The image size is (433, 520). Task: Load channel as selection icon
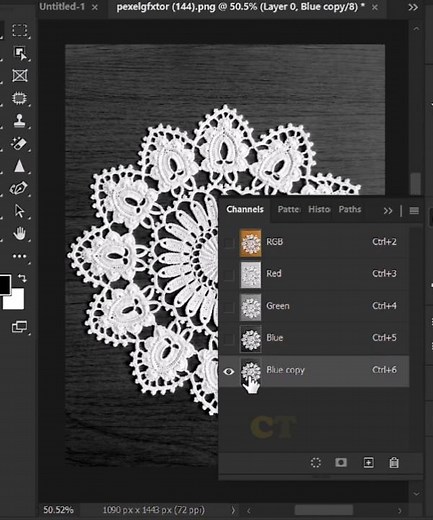click(316, 463)
